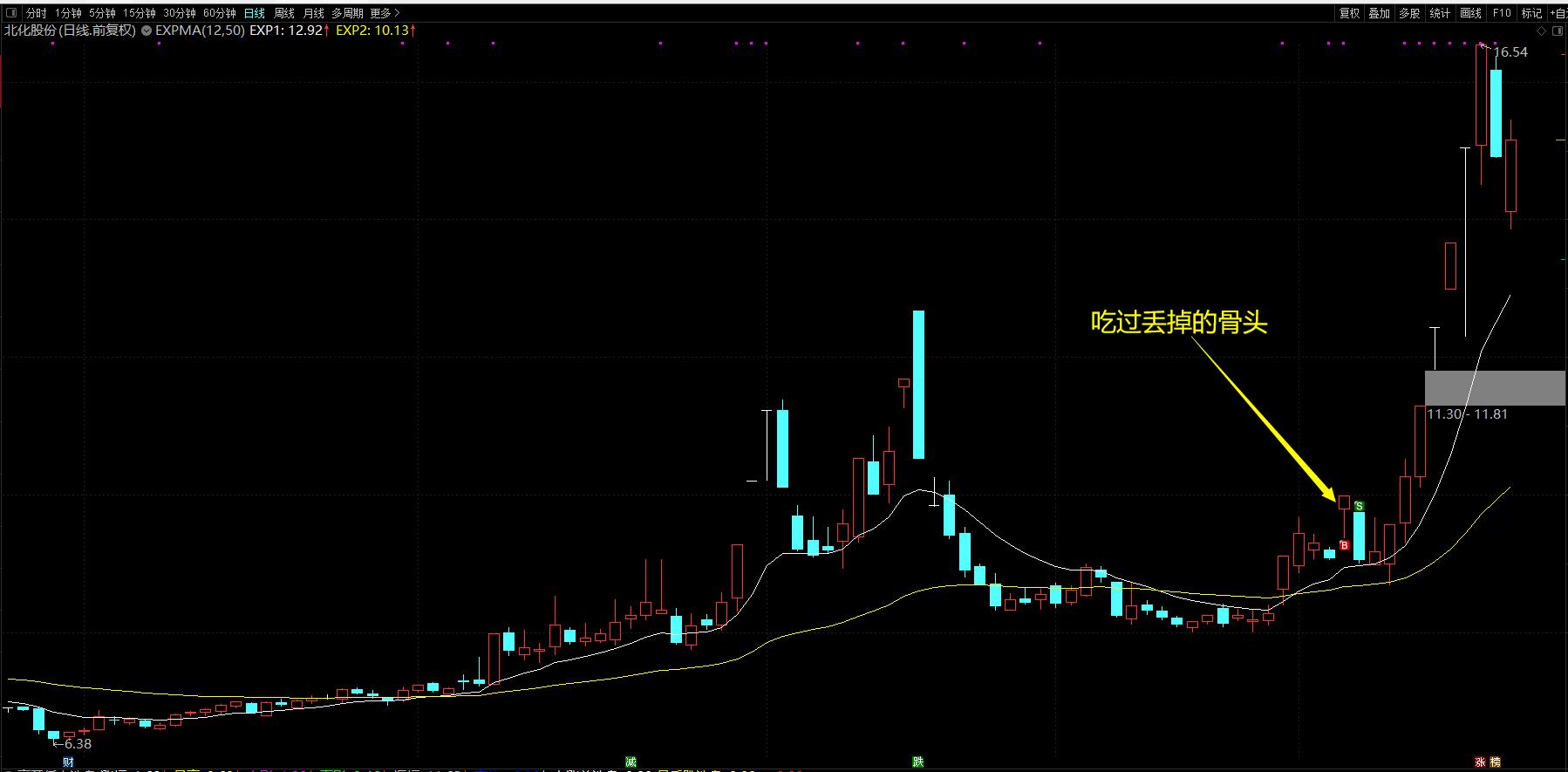1568x772 pixels.
Task: Select the 日线 daily chart tab
Action: pyautogui.click(x=255, y=13)
